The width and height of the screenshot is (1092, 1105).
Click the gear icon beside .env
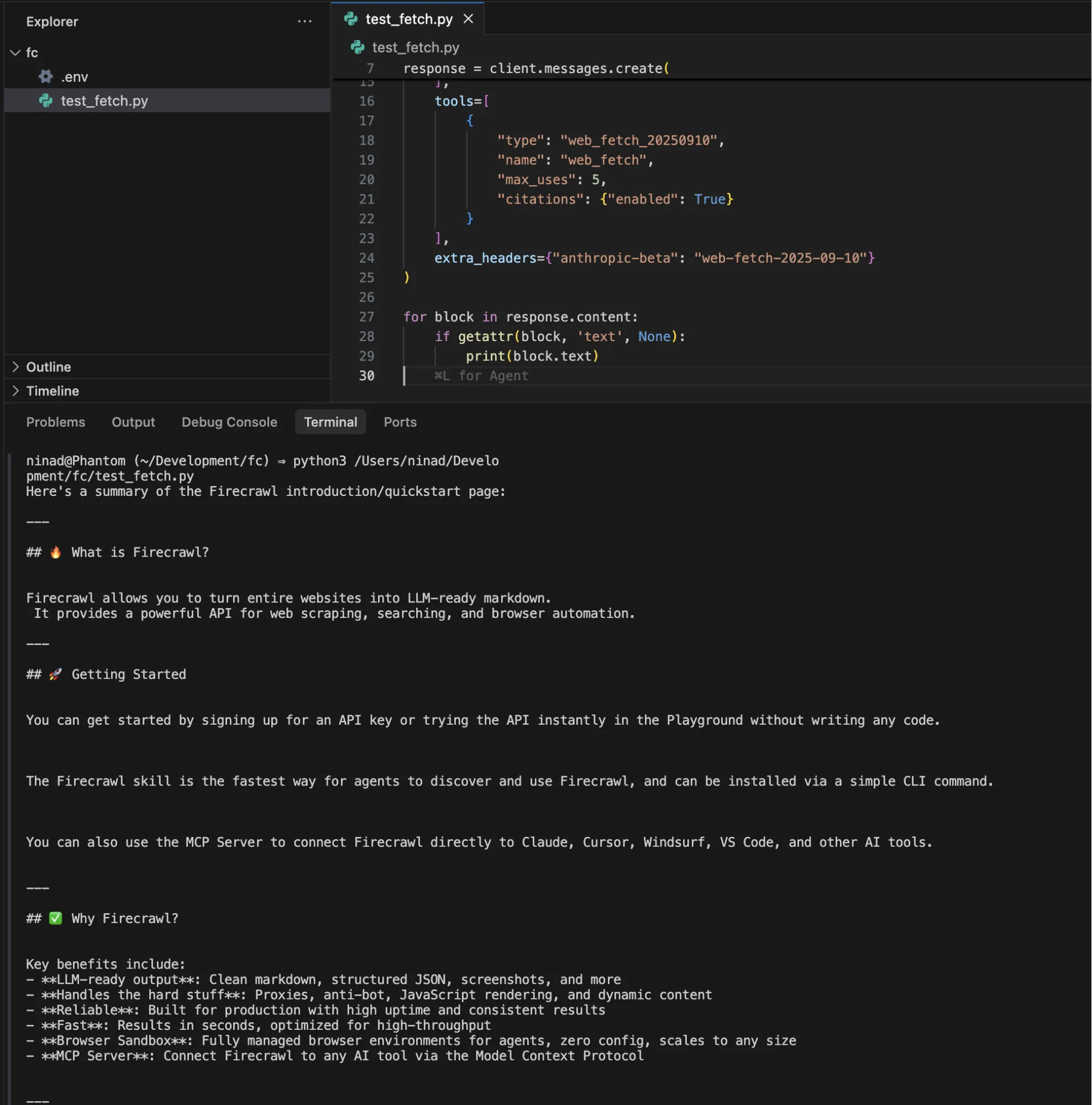(x=46, y=77)
